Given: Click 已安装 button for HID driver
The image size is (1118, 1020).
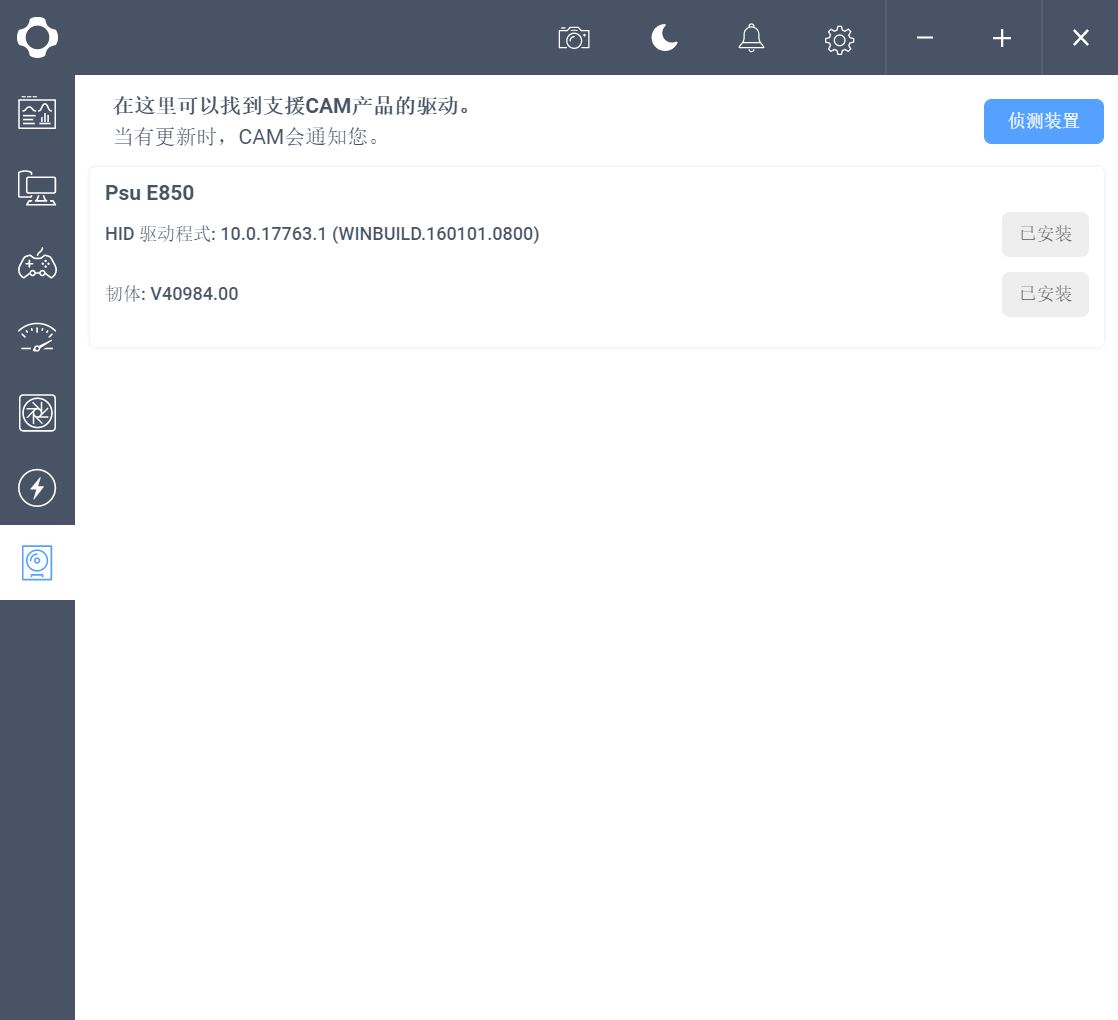Looking at the screenshot, I should [x=1045, y=234].
